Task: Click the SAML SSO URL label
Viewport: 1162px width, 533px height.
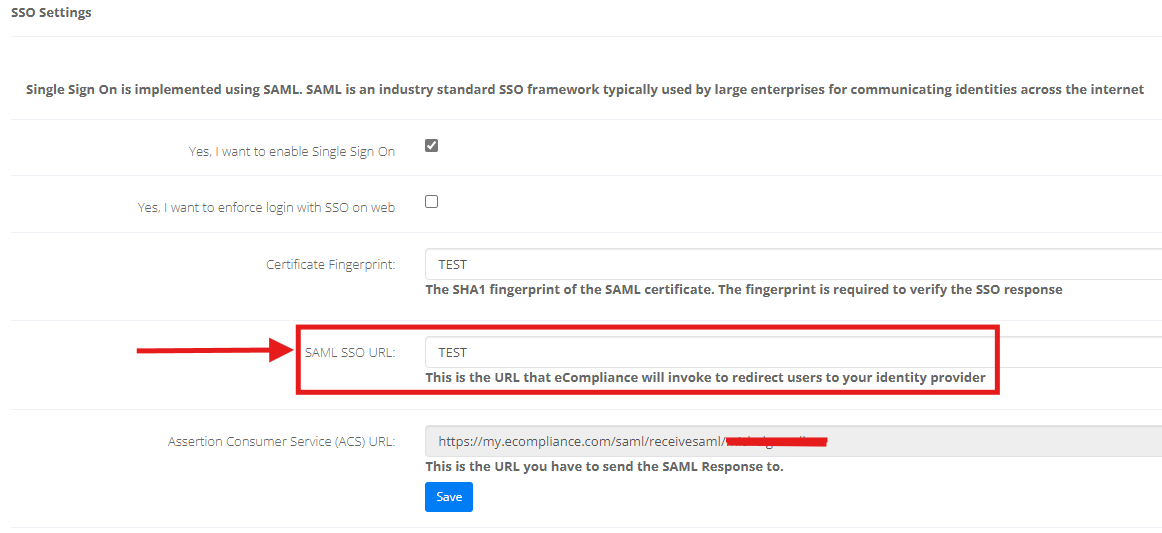Action: pyautogui.click(x=350, y=353)
